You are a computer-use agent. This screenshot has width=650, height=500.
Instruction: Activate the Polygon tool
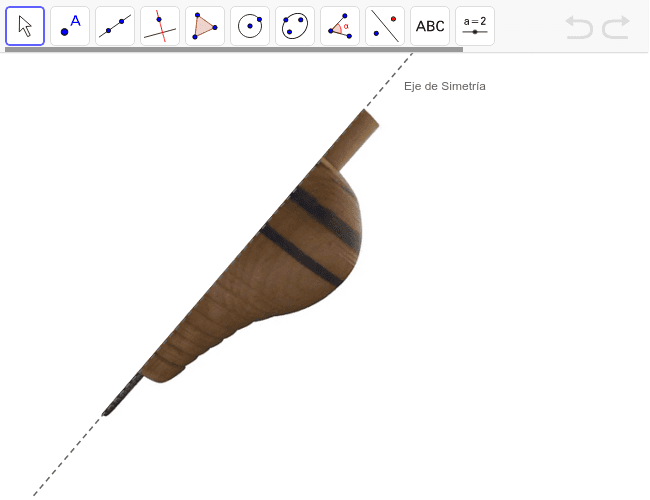[205, 26]
